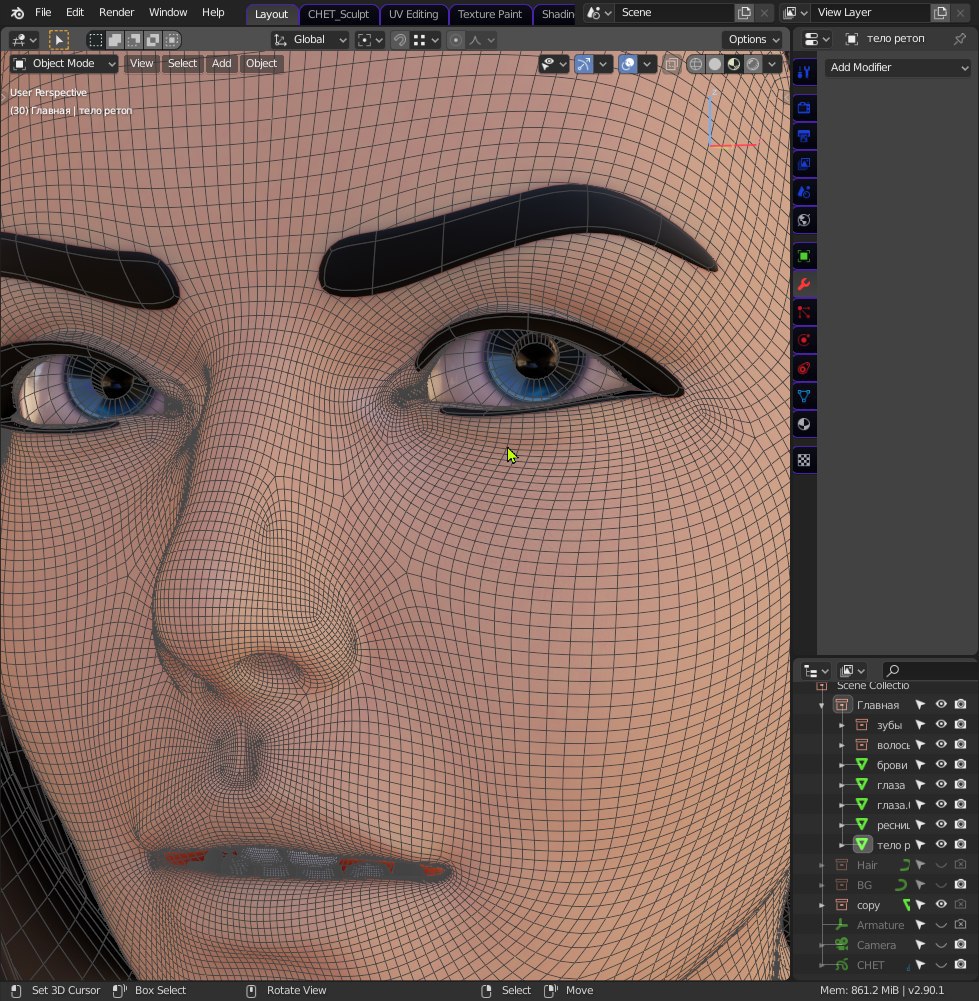Collapse the Главная collection

pos(822,705)
